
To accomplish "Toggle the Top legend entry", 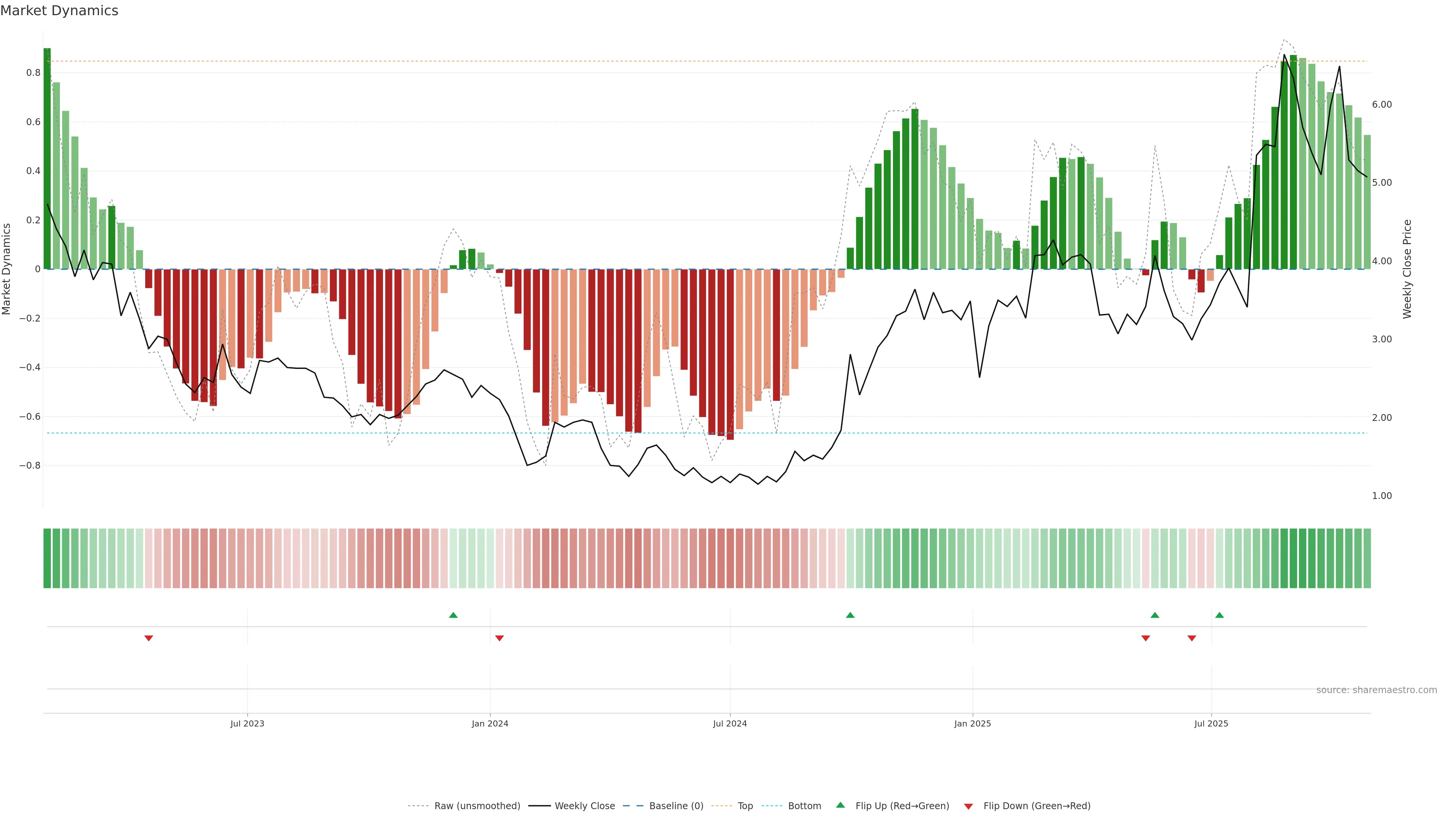I will click(x=745, y=806).
